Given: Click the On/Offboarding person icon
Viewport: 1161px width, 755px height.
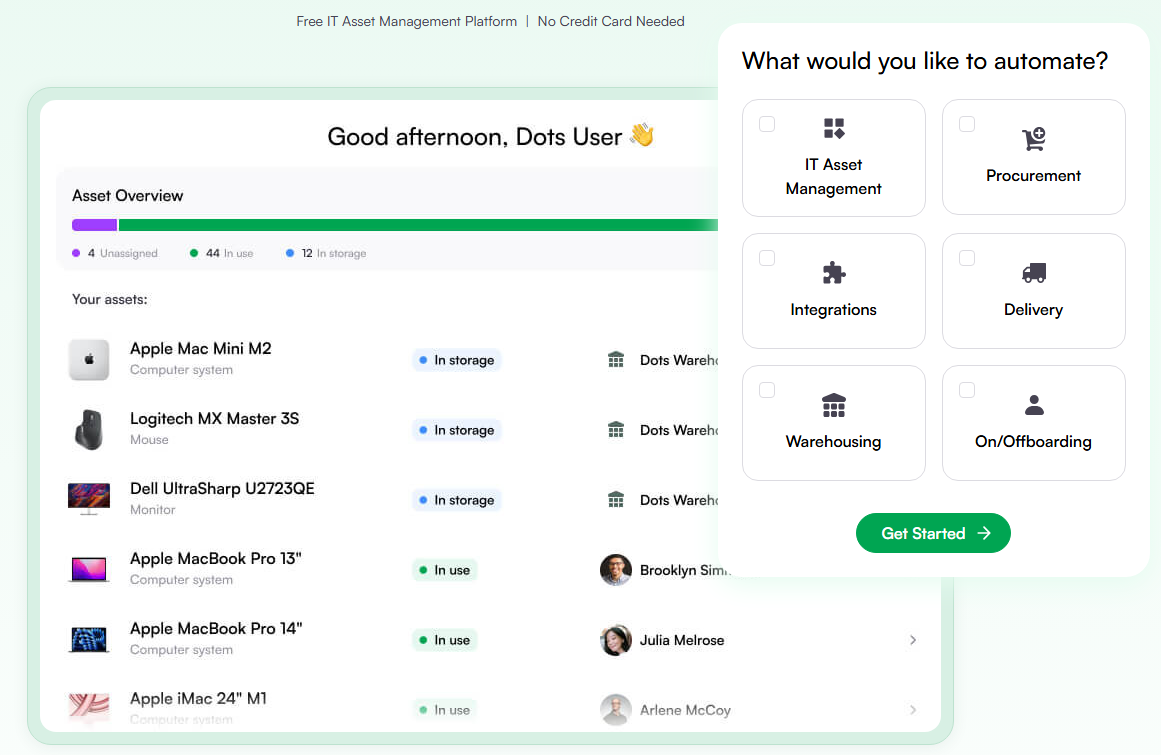Looking at the screenshot, I should [x=1034, y=405].
